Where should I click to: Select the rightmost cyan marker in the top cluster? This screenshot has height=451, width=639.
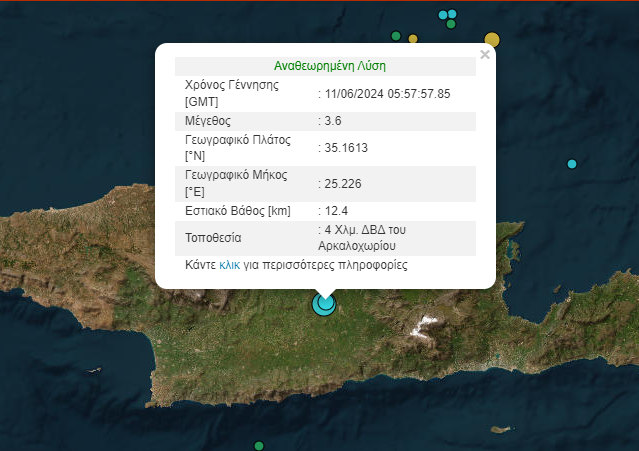(x=453, y=14)
